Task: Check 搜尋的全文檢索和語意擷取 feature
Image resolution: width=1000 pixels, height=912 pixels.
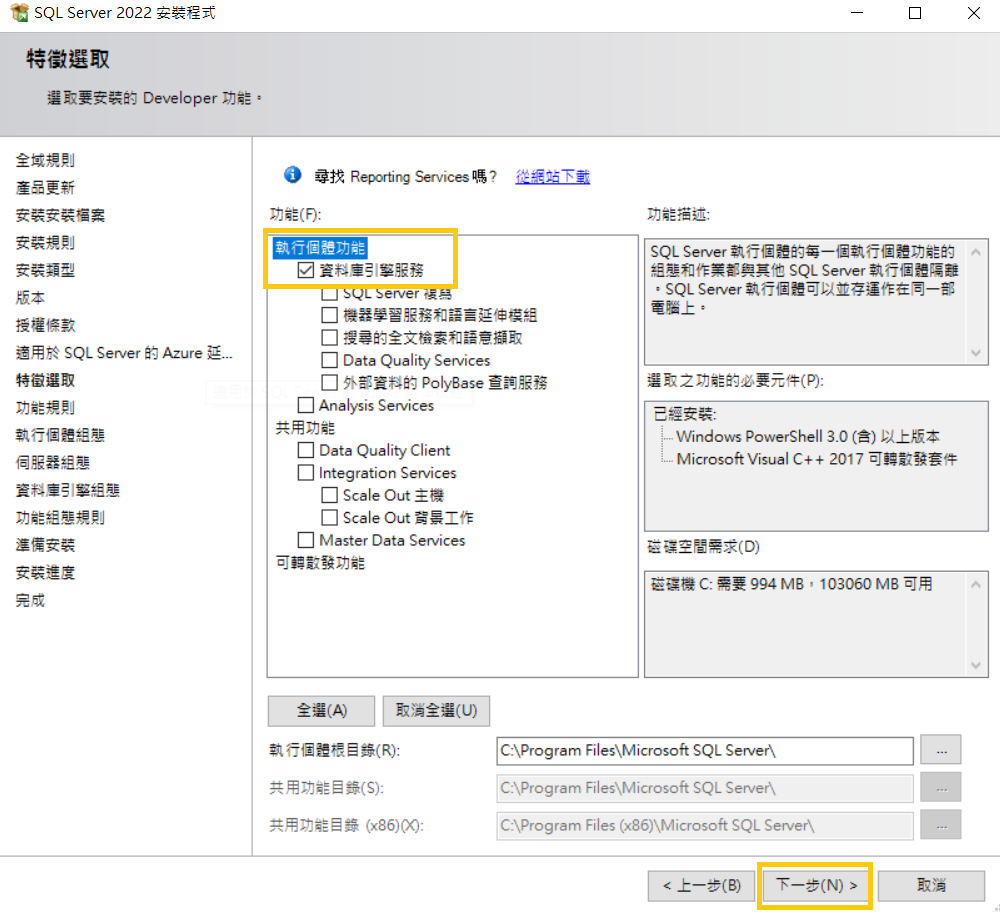Action: [330, 337]
